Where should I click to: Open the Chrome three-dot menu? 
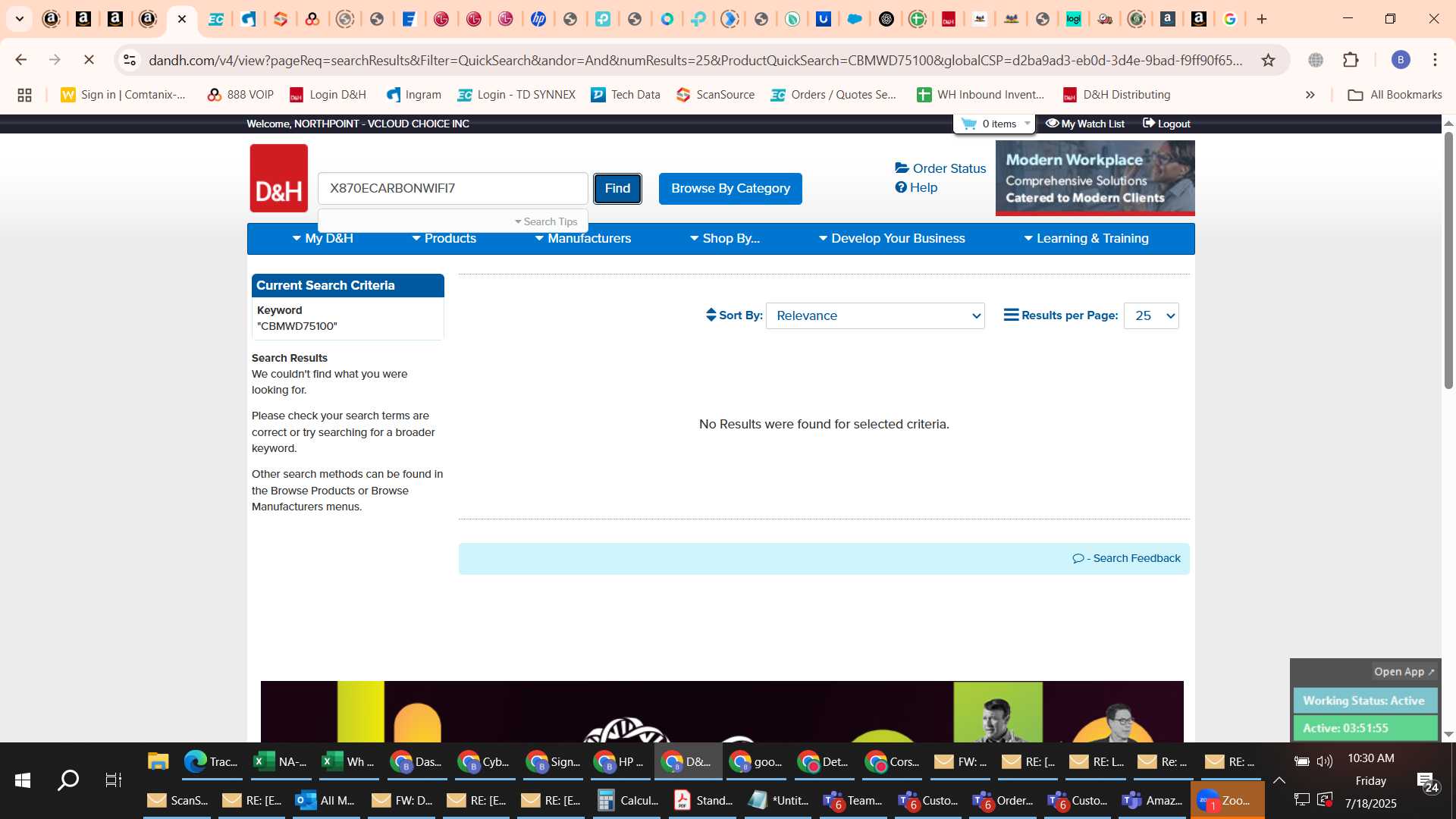(x=1435, y=60)
